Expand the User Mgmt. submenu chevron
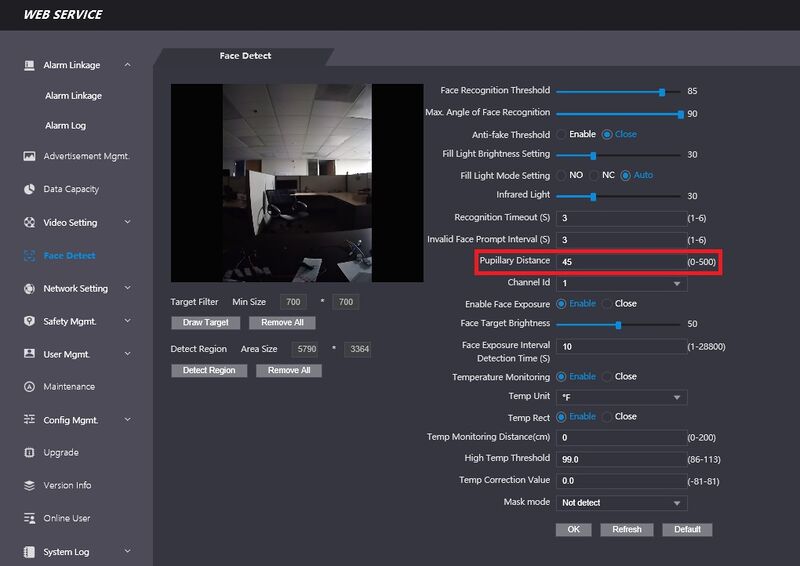 coord(128,353)
